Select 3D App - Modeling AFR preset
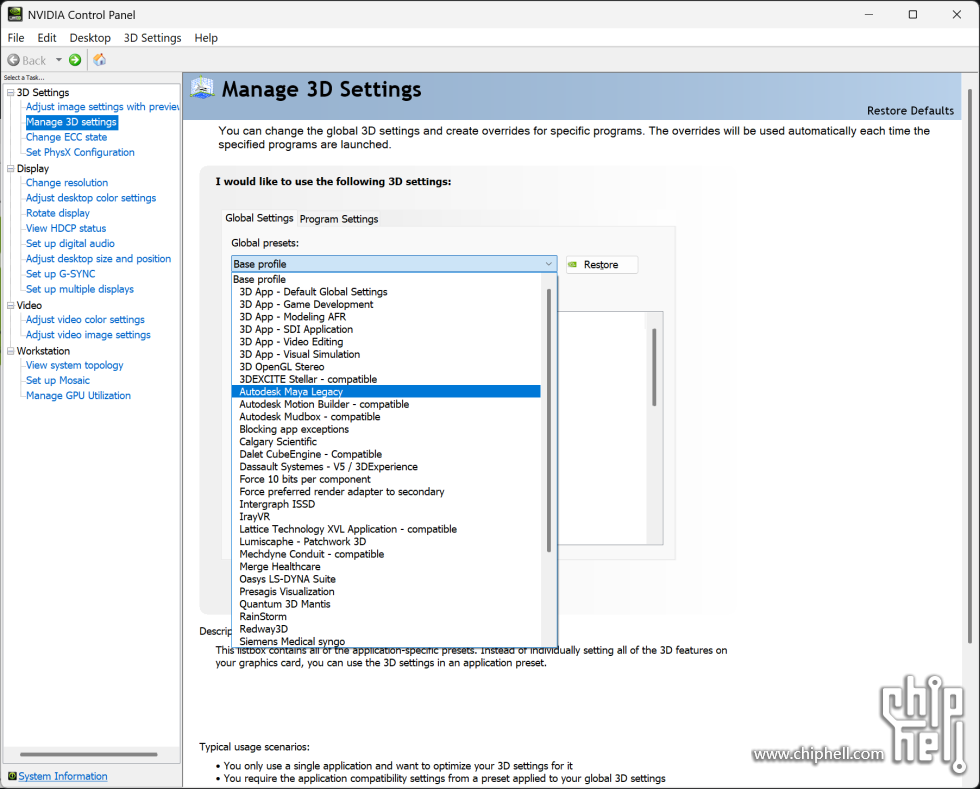This screenshot has height=789, width=980. (x=386, y=317)
